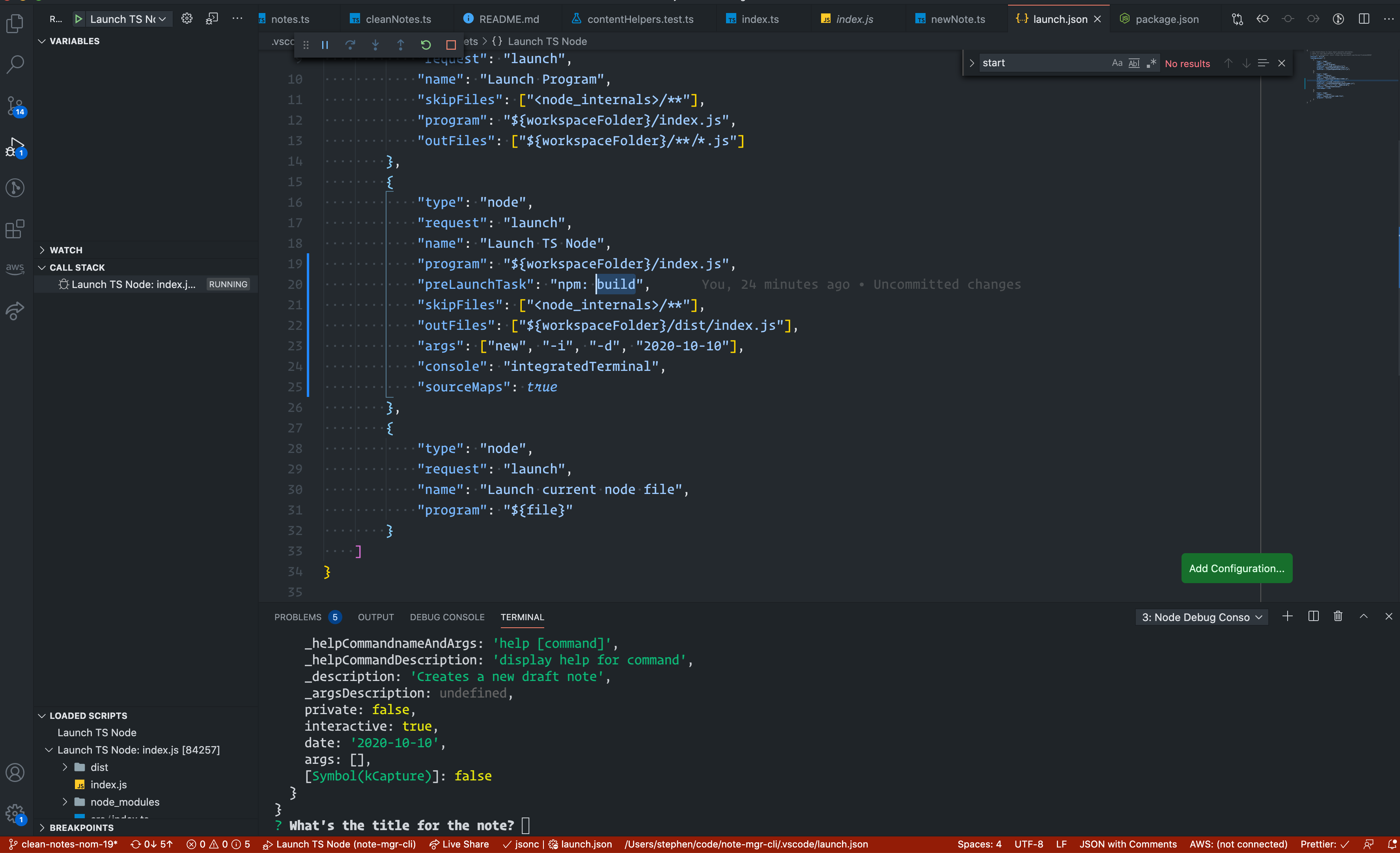Open the Debug Console panel tab

coord(447,617)
